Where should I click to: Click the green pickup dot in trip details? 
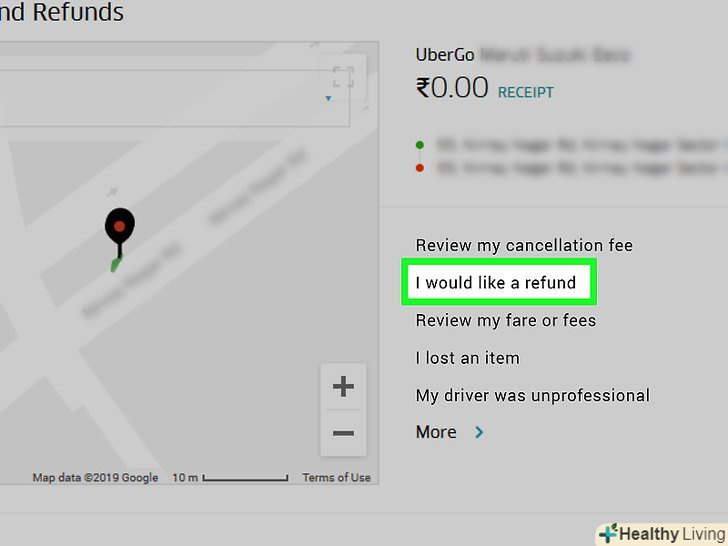(420, 145)
